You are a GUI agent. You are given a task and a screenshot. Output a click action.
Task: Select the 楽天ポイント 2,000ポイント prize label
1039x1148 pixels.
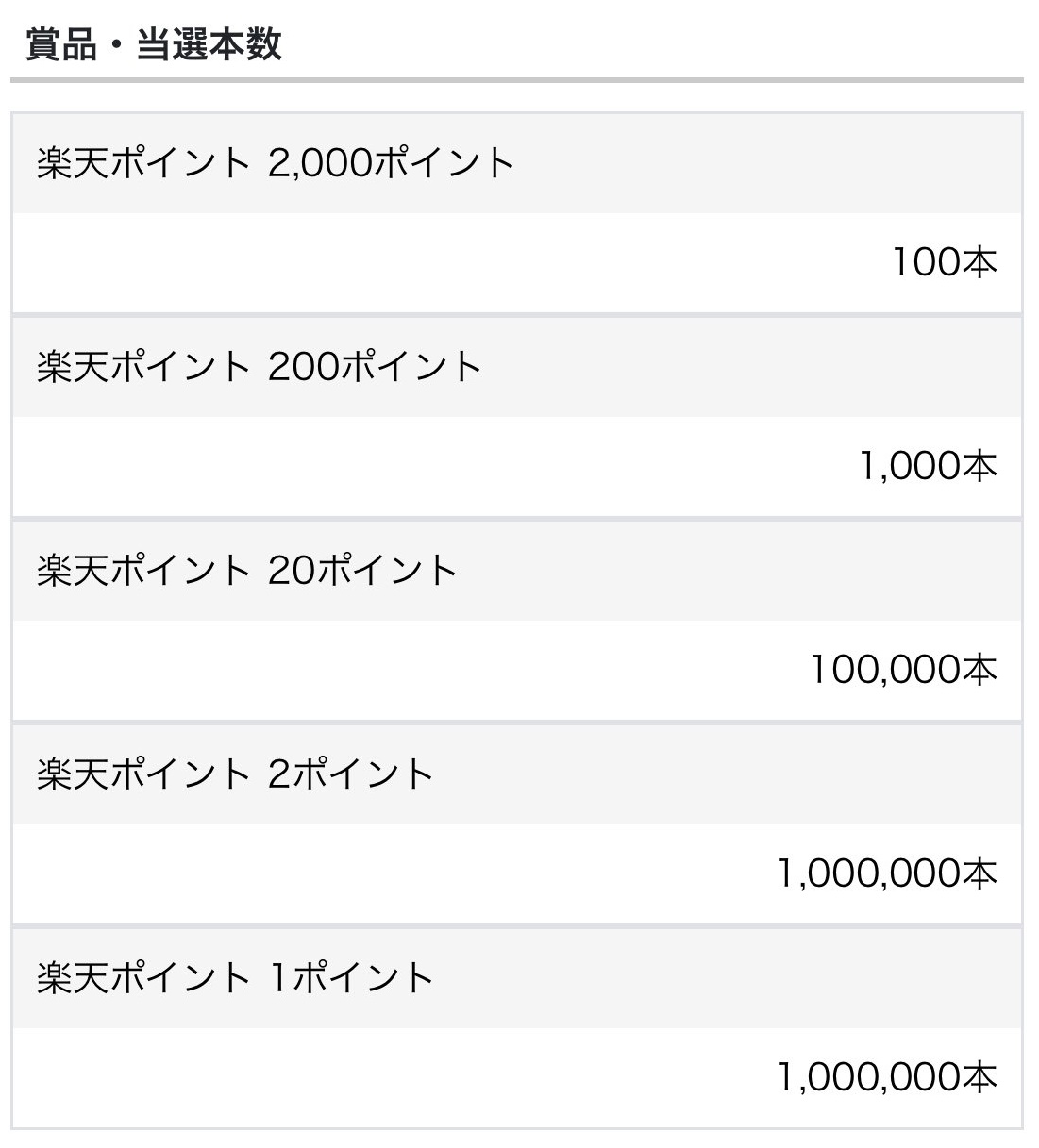pyautogui.click(x=276, y=163)
